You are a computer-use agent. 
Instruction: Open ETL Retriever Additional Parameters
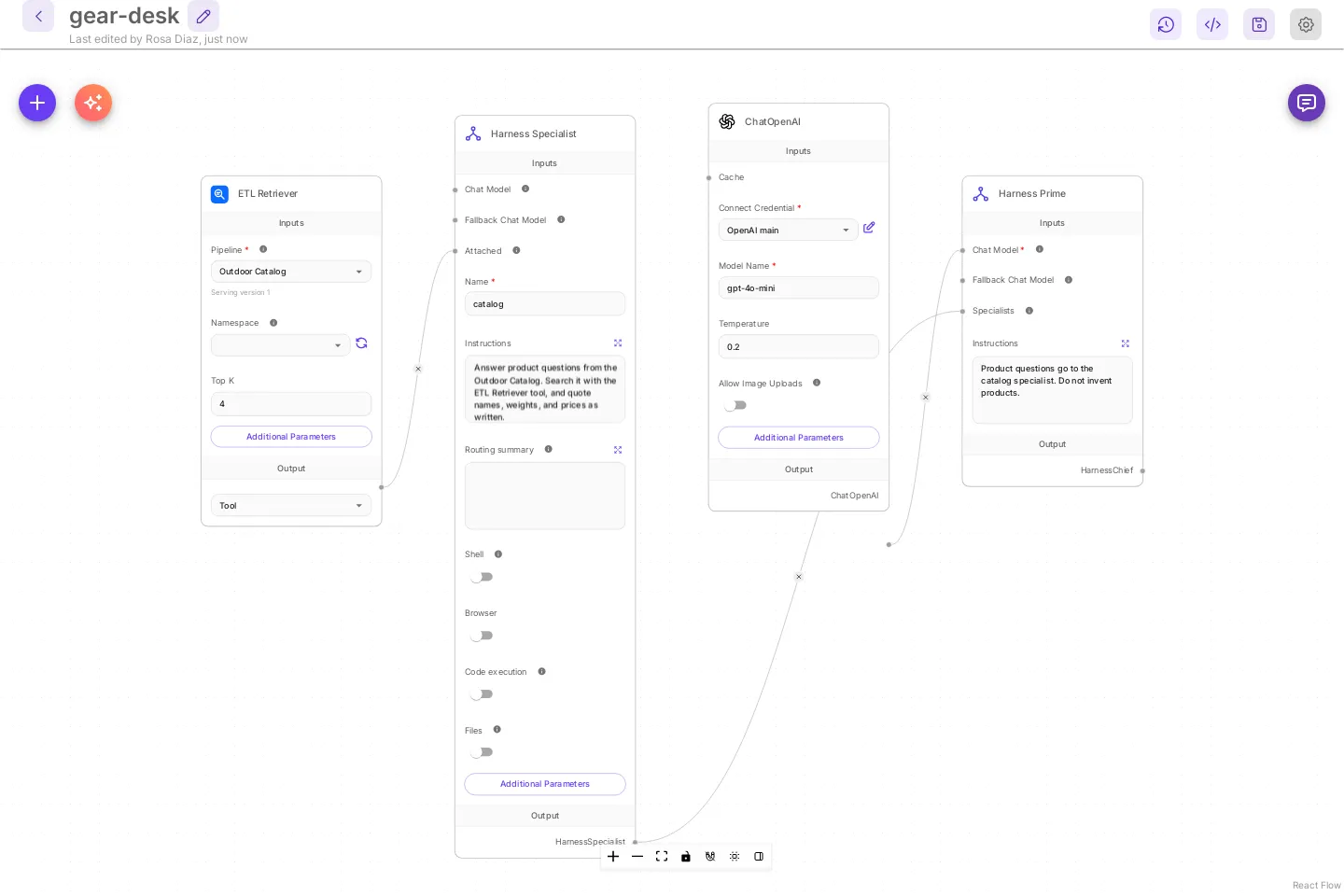pyautogui.click(x=291, y=437)
